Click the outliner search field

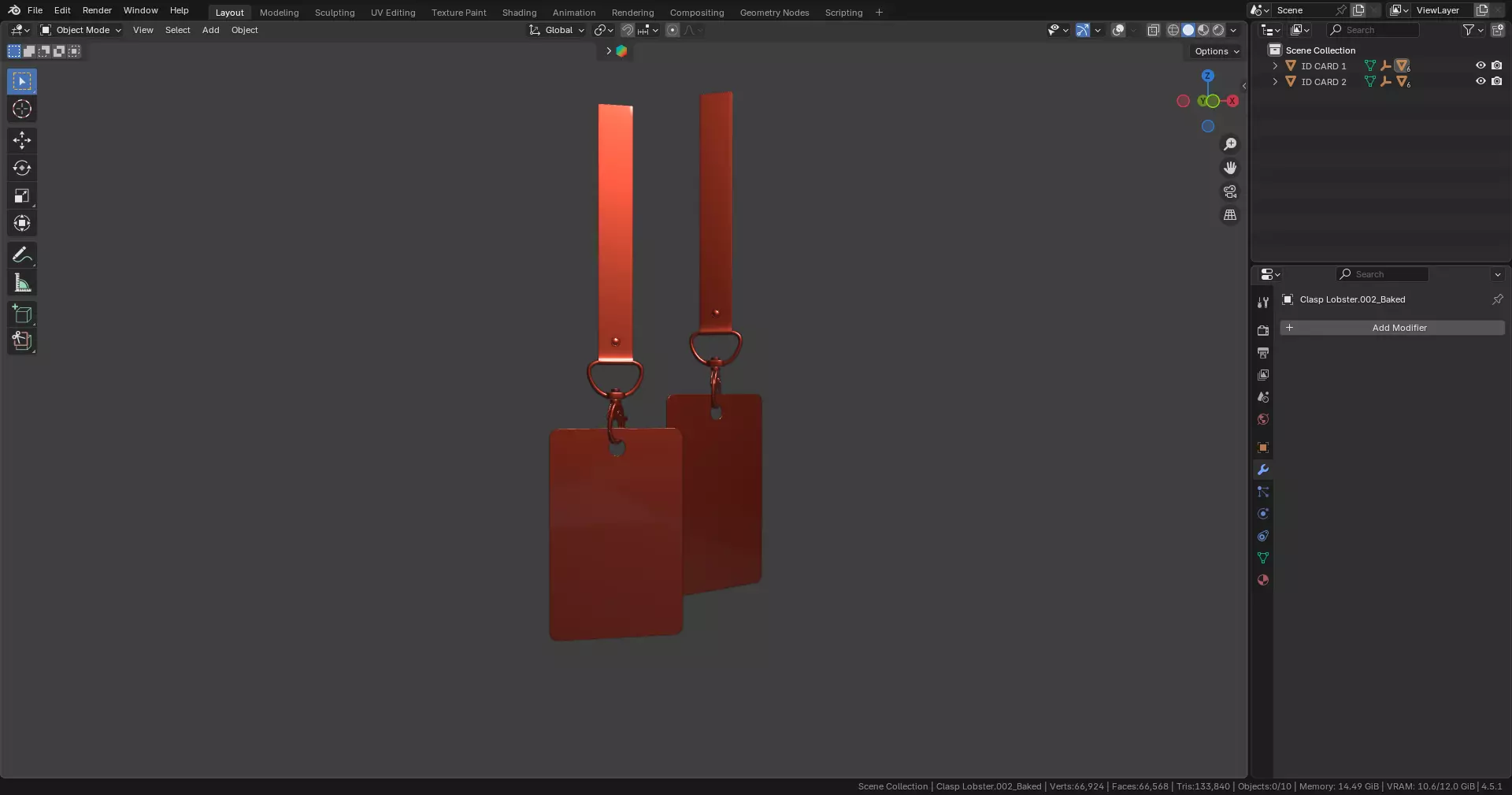click(1373, 30)
